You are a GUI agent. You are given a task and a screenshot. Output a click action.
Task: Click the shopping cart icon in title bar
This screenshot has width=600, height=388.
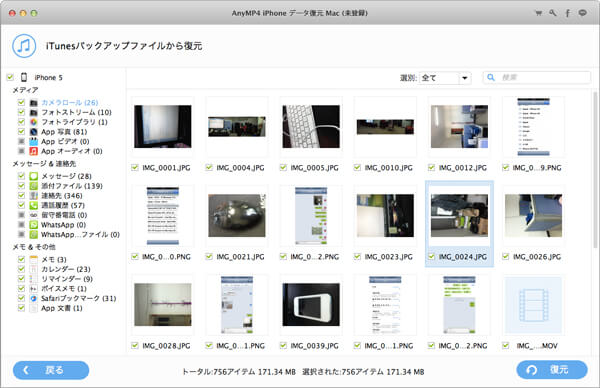(538, 13)
